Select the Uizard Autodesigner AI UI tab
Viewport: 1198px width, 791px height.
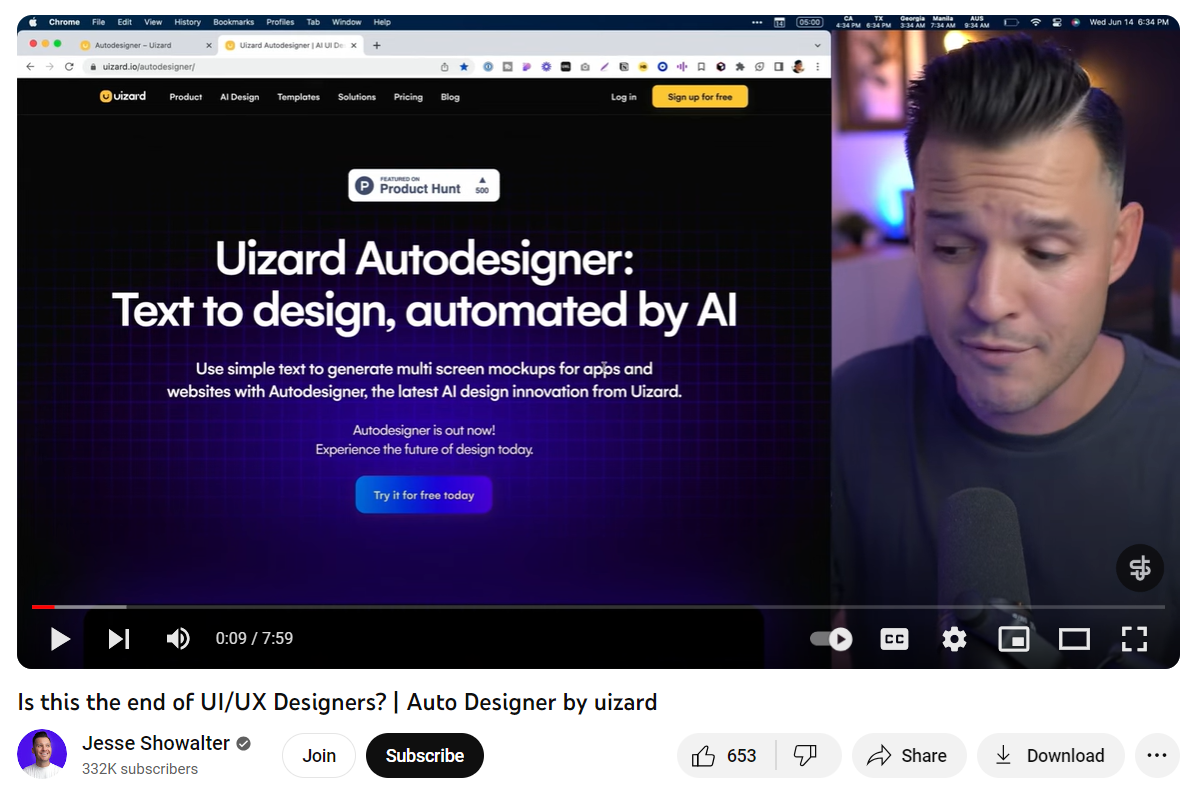tap(292, 45)
